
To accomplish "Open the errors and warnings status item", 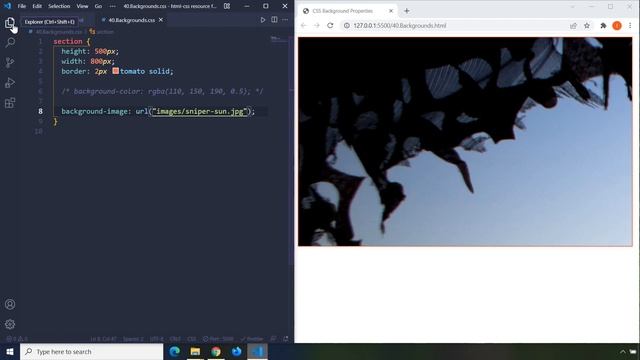I will point(17,339).
